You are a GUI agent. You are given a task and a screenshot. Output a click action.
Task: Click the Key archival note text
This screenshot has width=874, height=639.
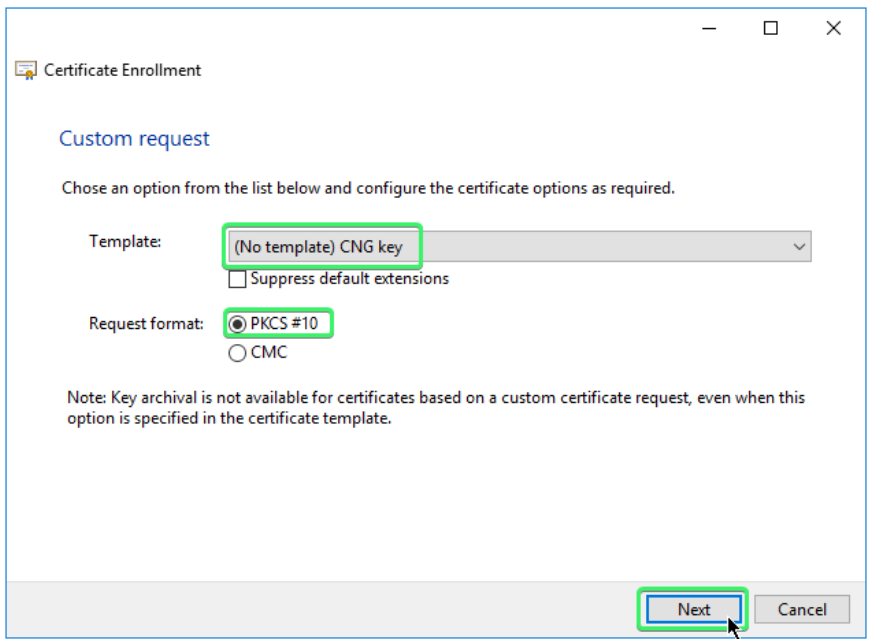[435, 408]
